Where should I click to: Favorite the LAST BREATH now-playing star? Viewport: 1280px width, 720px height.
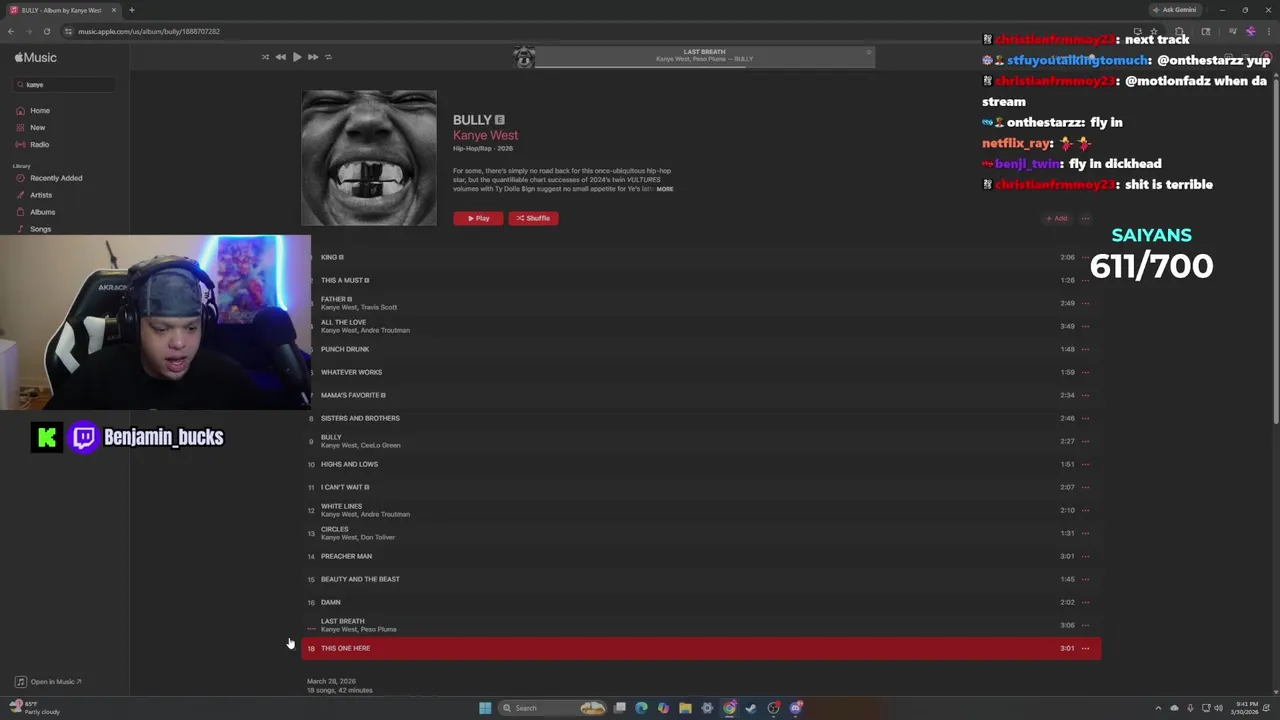click(868, 52)
